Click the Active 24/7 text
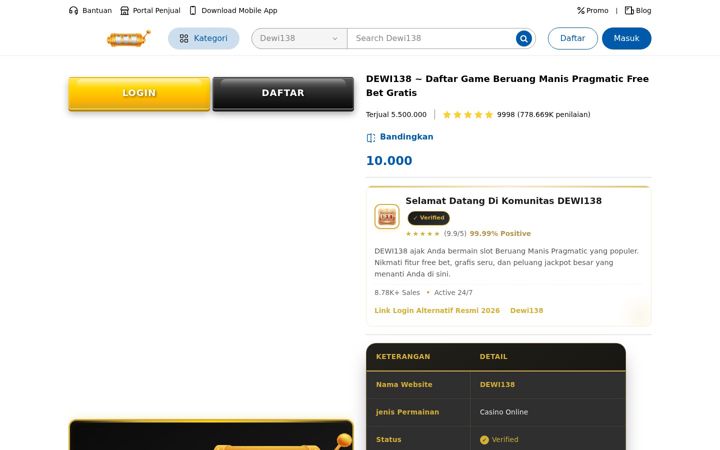Viewport: 720px width, 450px height. tap(453, 292)
